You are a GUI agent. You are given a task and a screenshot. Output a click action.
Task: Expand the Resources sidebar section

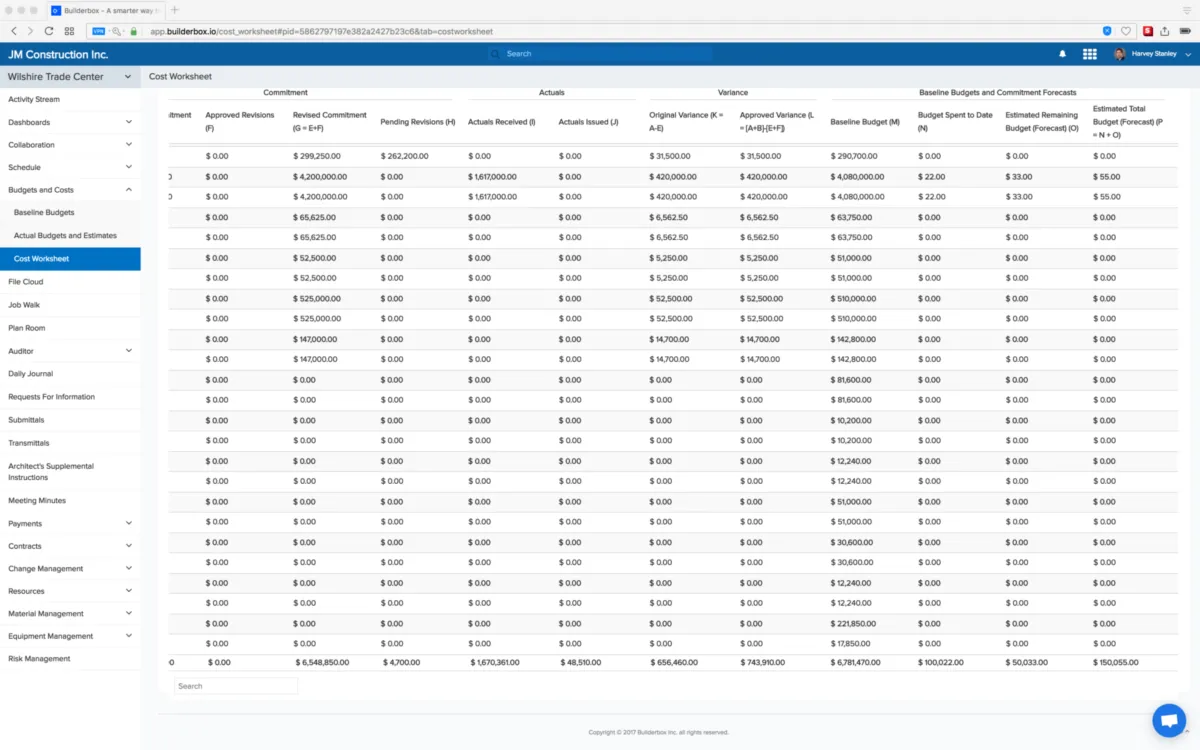click(x=129, y=591)
